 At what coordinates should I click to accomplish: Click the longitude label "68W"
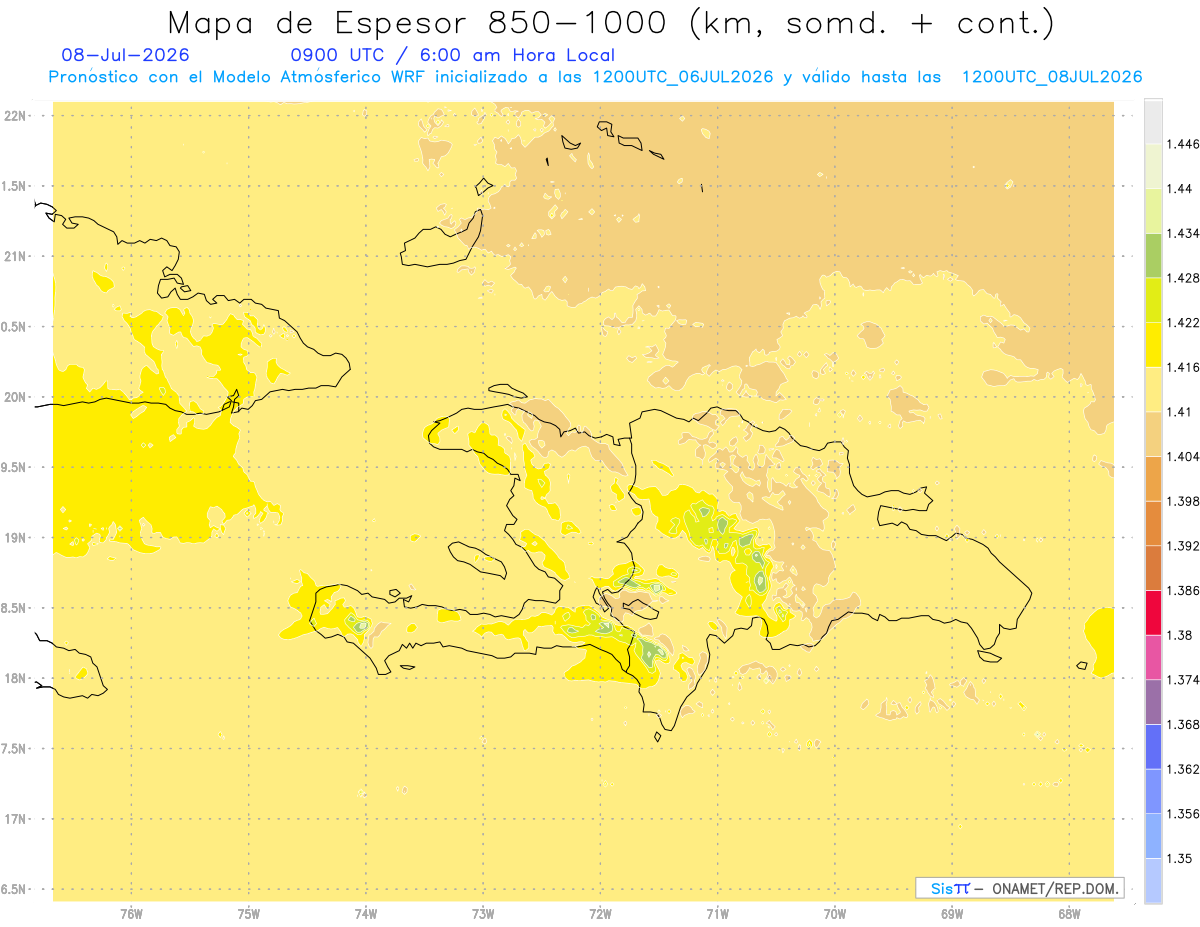(x=1069, y=915)
